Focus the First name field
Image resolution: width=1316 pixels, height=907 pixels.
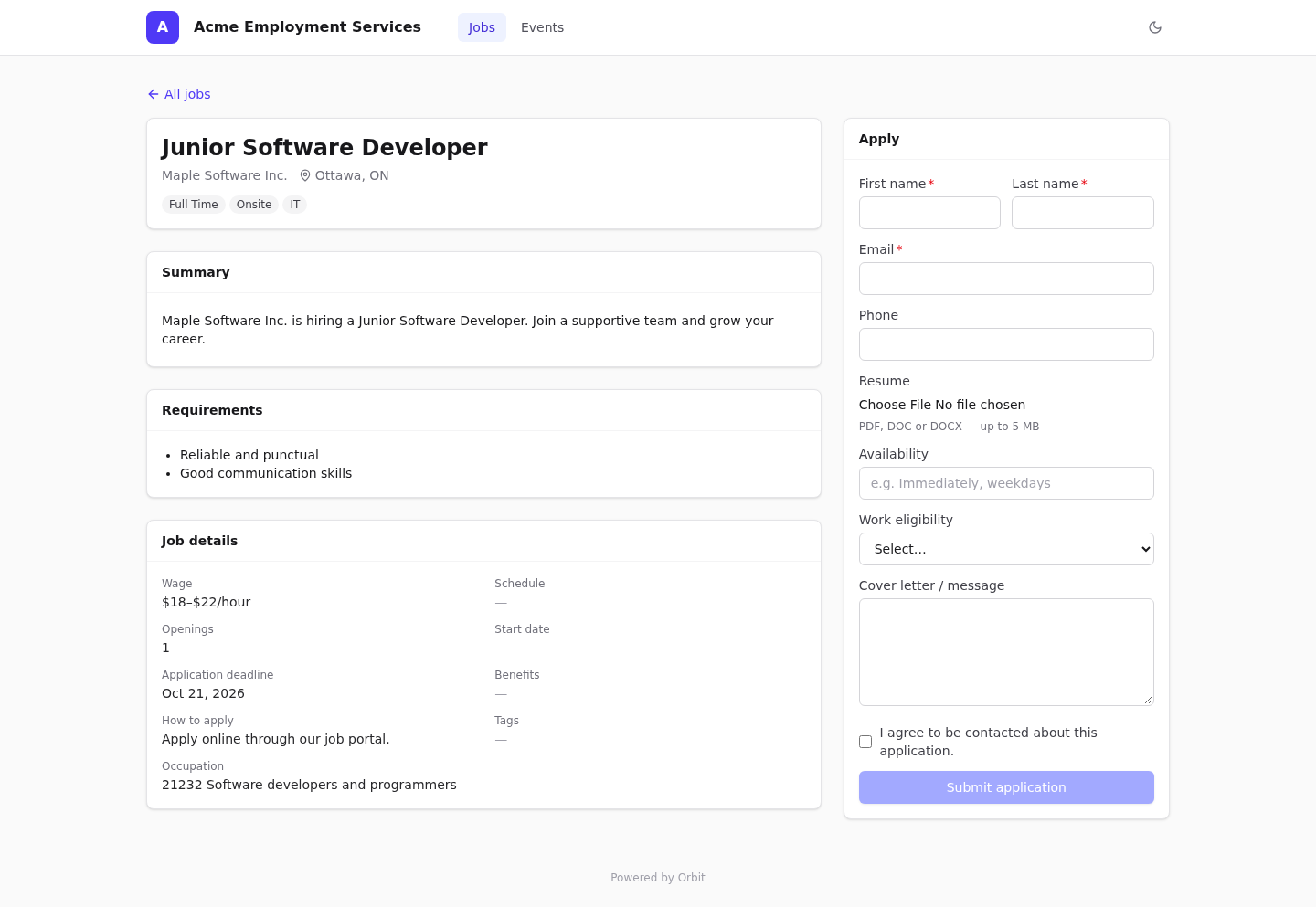[929, 213]
